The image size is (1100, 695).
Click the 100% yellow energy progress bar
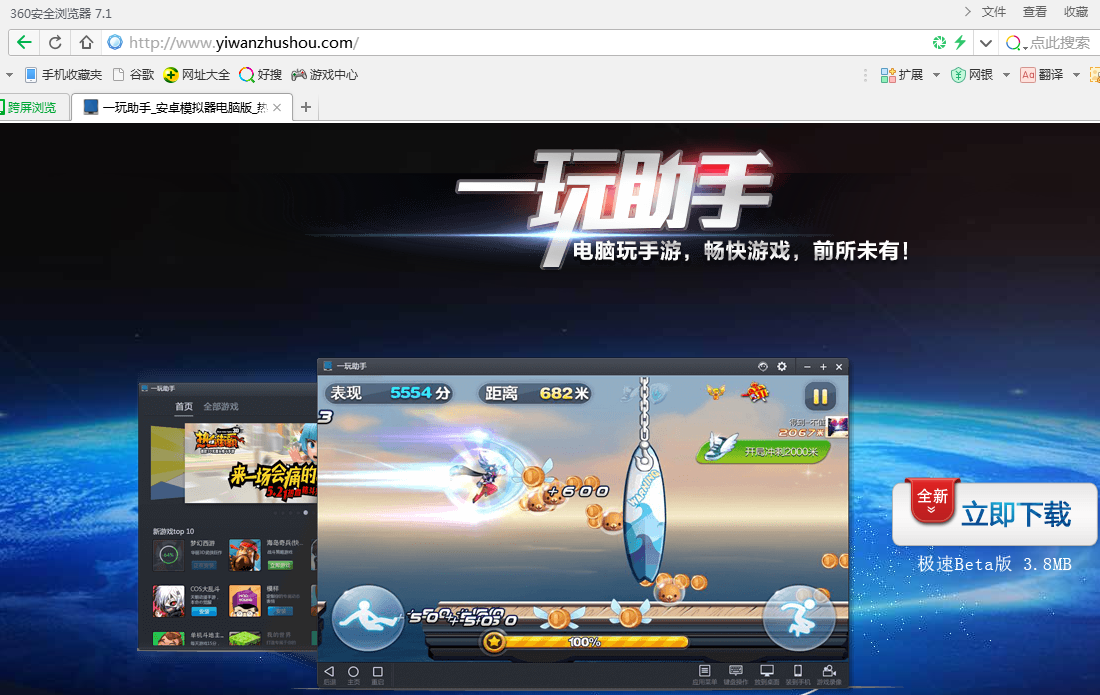pos(584,642)
